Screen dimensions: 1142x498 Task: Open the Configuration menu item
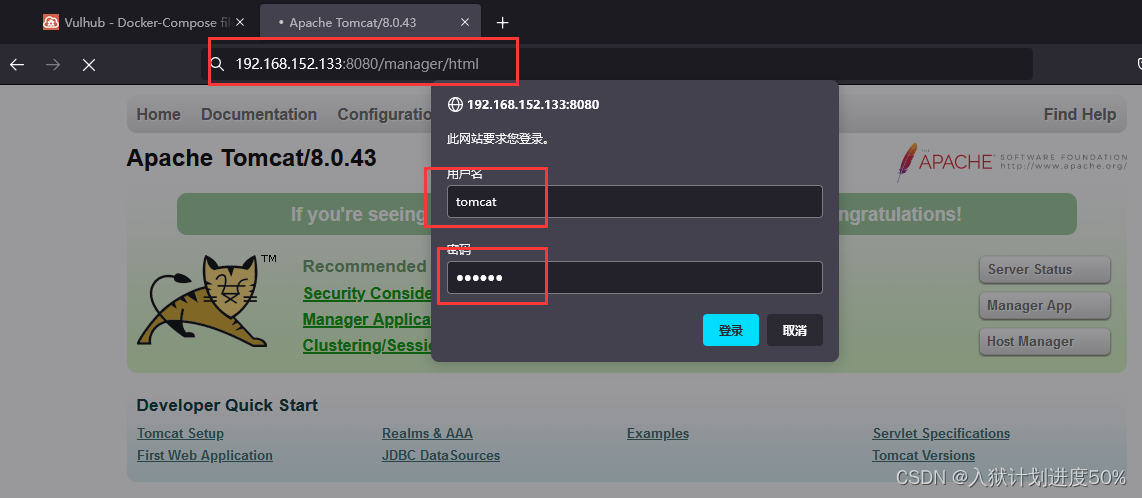point(385,114)
